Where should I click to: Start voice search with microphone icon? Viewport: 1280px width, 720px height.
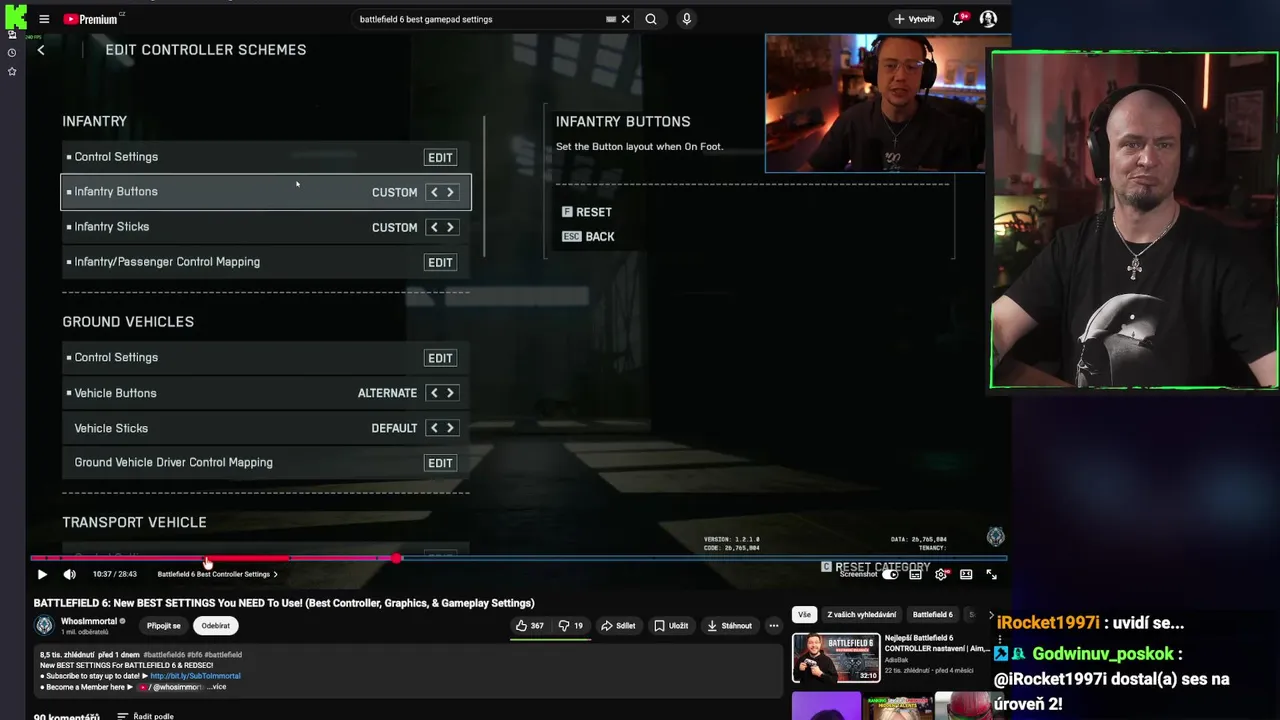(x=686, y=19)
